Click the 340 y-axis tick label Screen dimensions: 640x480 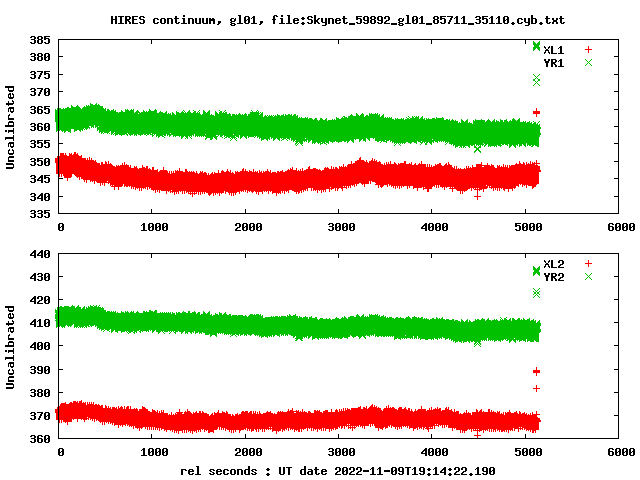click(x=40, y=197)
